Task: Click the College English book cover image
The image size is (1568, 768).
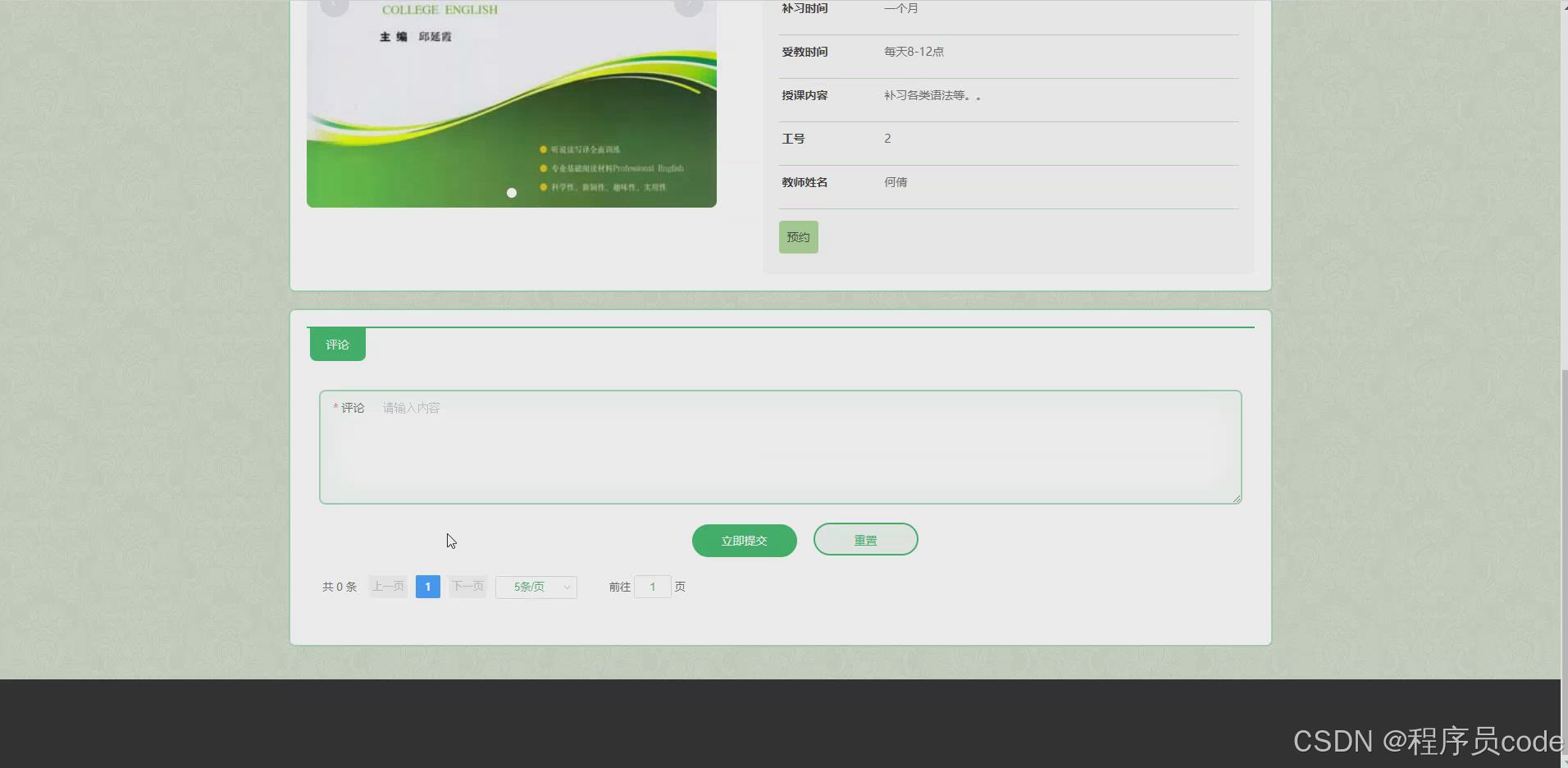Action: point(512,103)
